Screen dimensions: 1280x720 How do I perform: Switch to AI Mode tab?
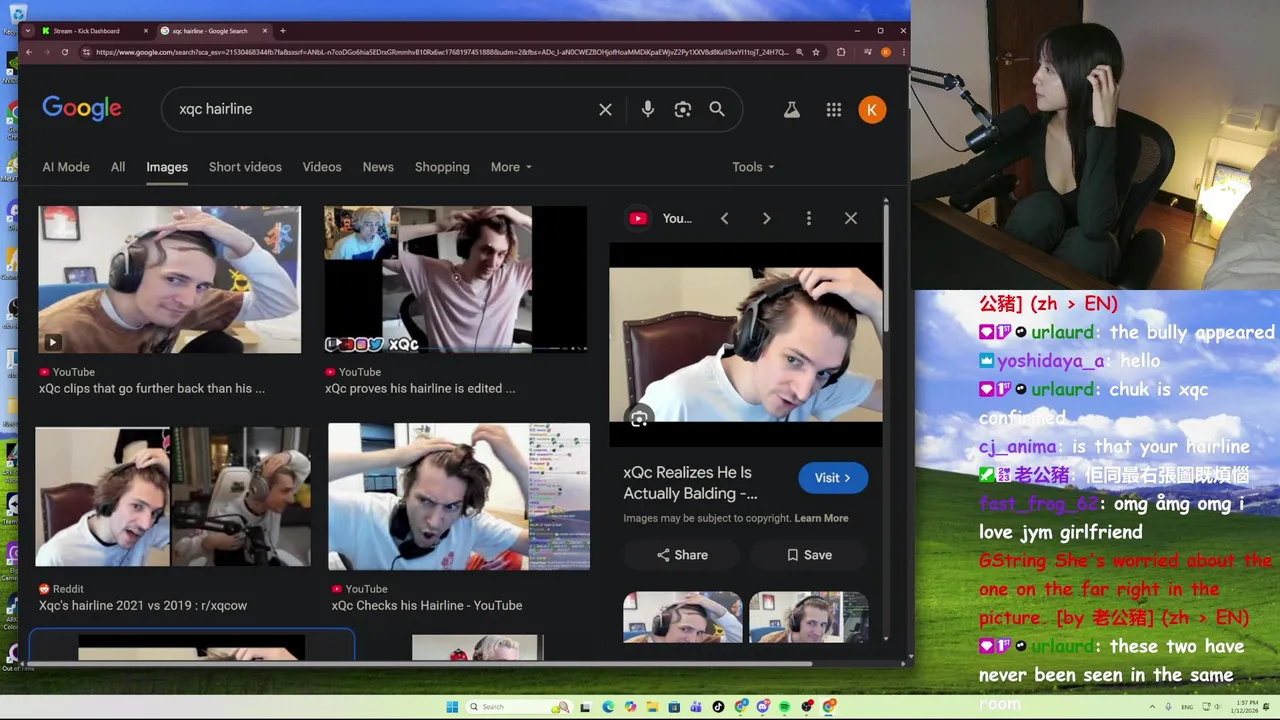(x=66, y=167)
